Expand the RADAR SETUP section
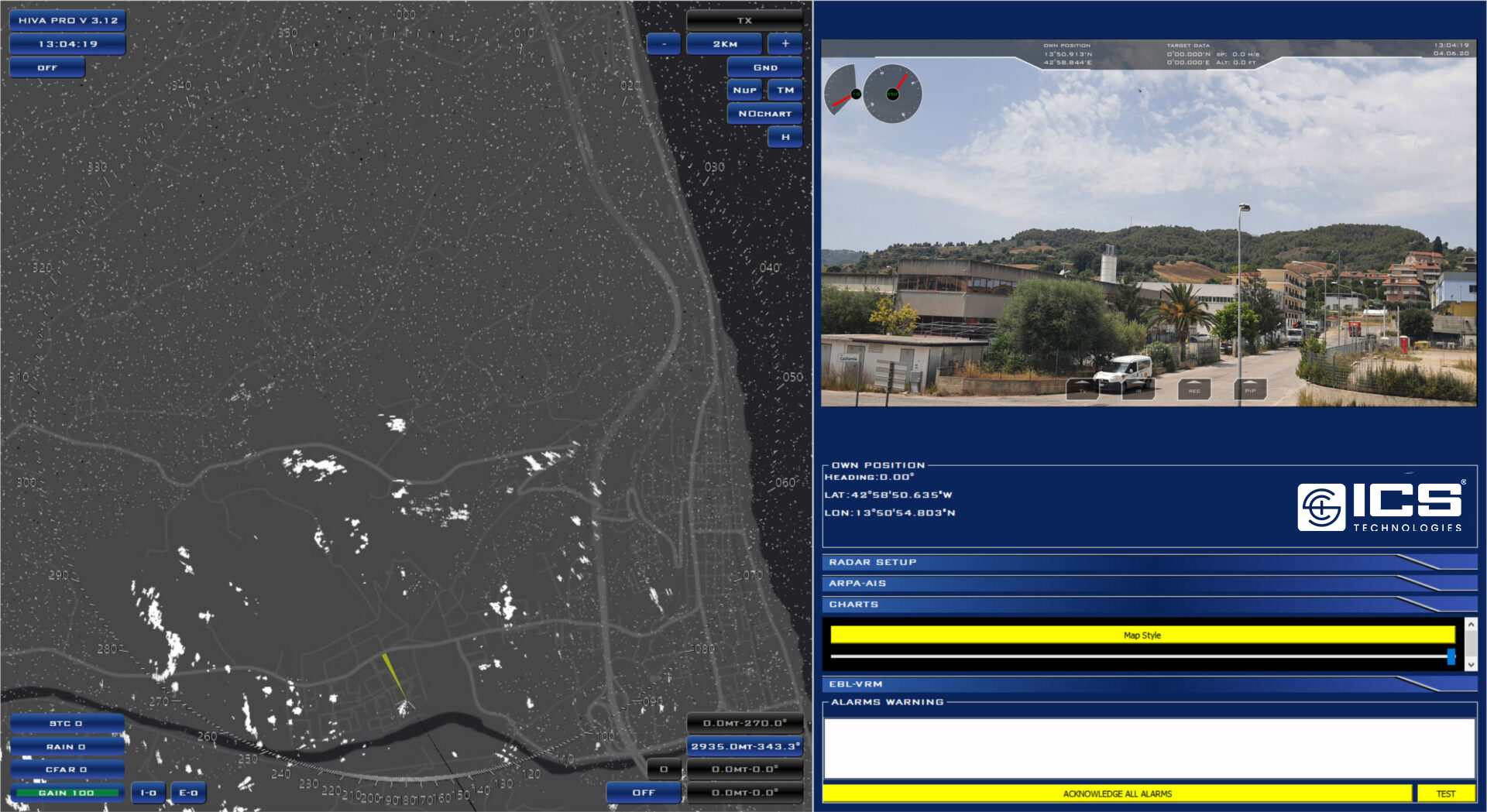This screenshot has width=1487, height=812. pos(1149,562)
